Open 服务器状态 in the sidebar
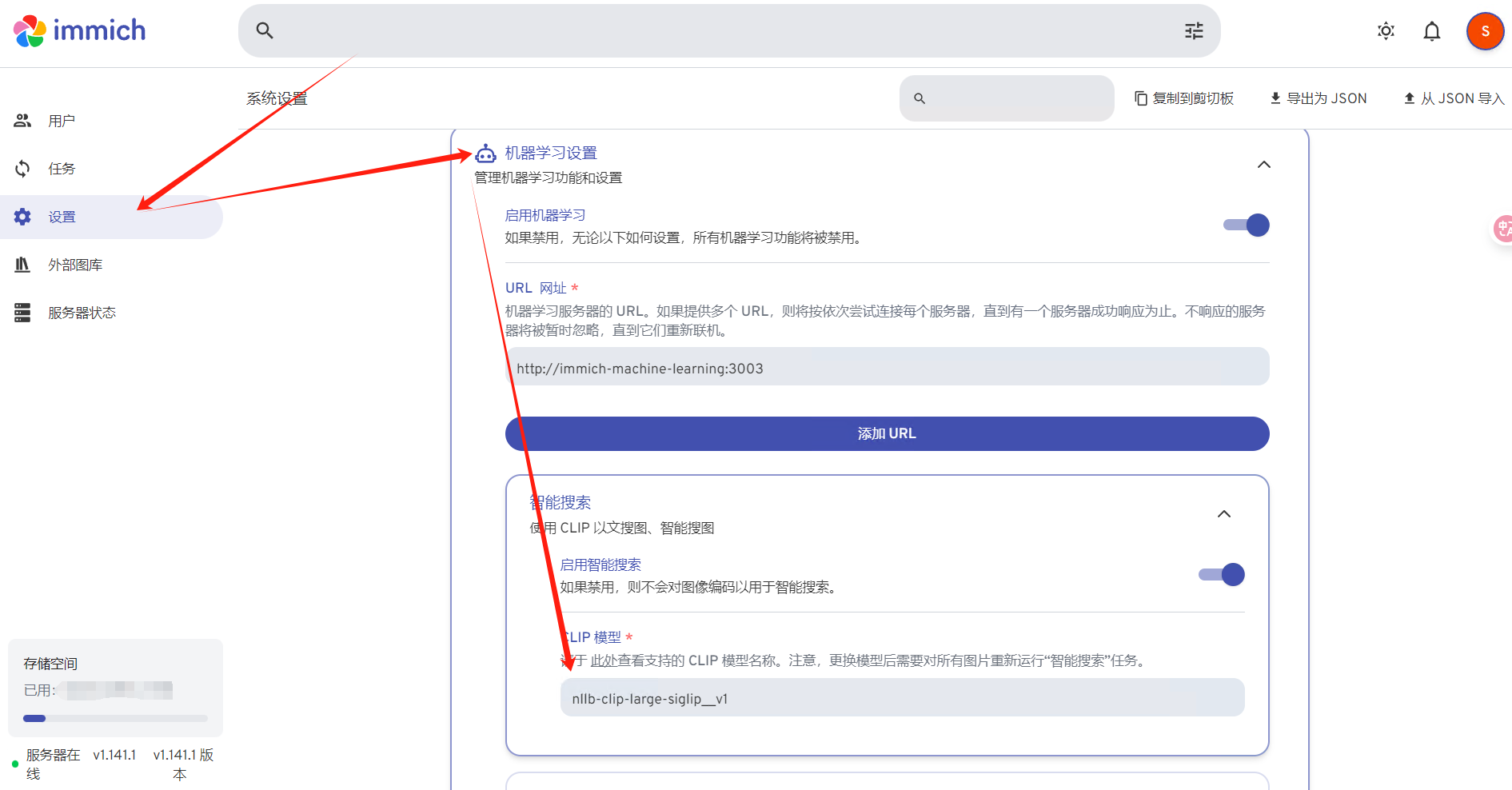 pos(111,313)
